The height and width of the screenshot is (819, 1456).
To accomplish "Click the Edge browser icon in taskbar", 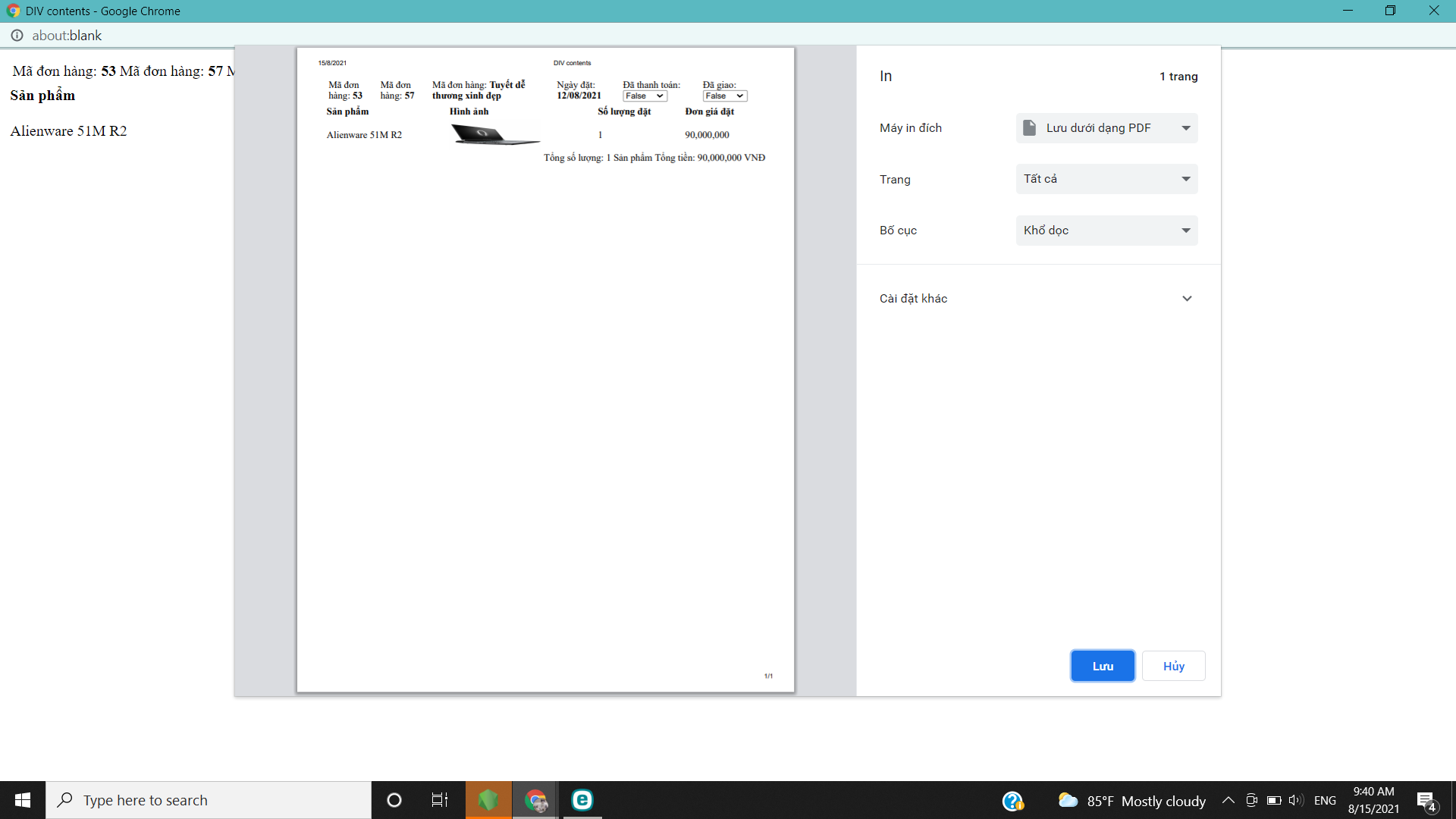I will click(582, 799).
